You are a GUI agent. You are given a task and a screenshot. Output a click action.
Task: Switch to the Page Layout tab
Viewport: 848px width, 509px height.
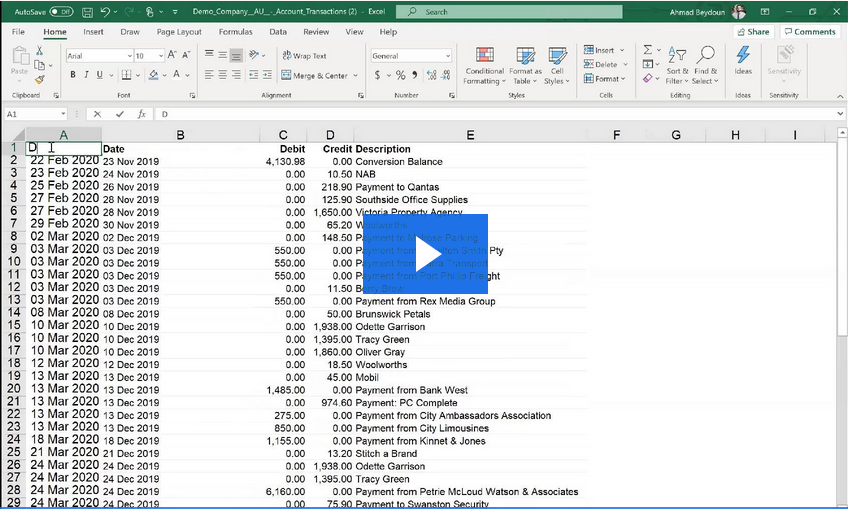tap(179, 32)
